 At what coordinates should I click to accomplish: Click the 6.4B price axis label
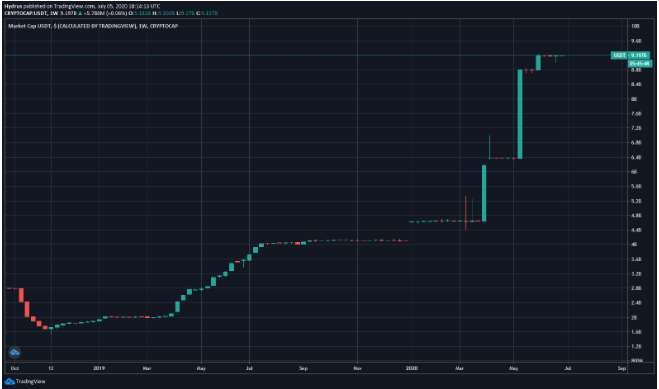click(x=636, y=157)
